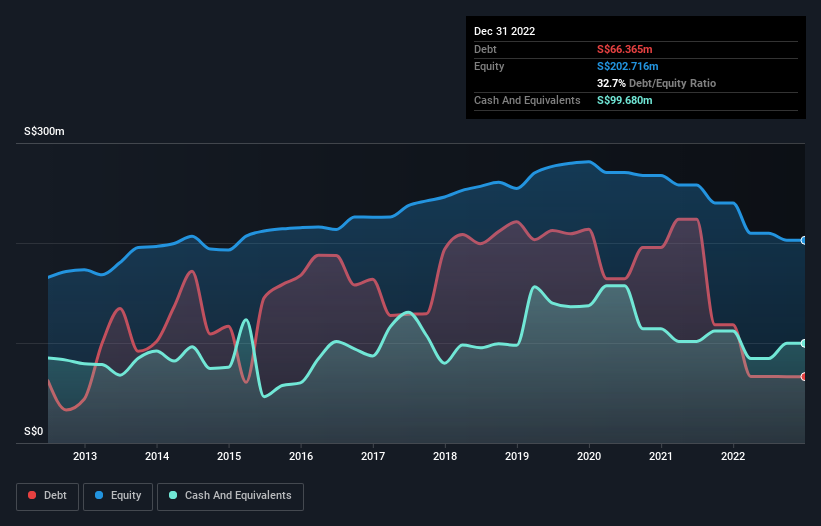Click the Debt row label in tooltip
The width and height of the screenshot is (821, 526).
coord(485,49)
